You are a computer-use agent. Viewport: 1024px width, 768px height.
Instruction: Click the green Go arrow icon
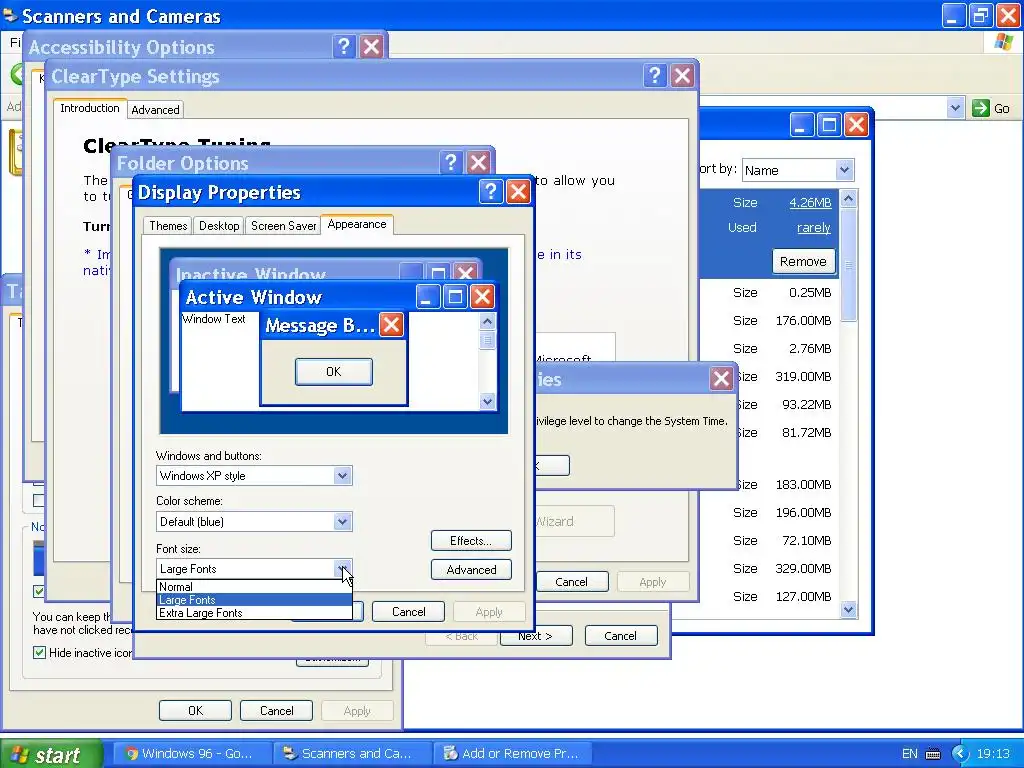tap(980, 108)
